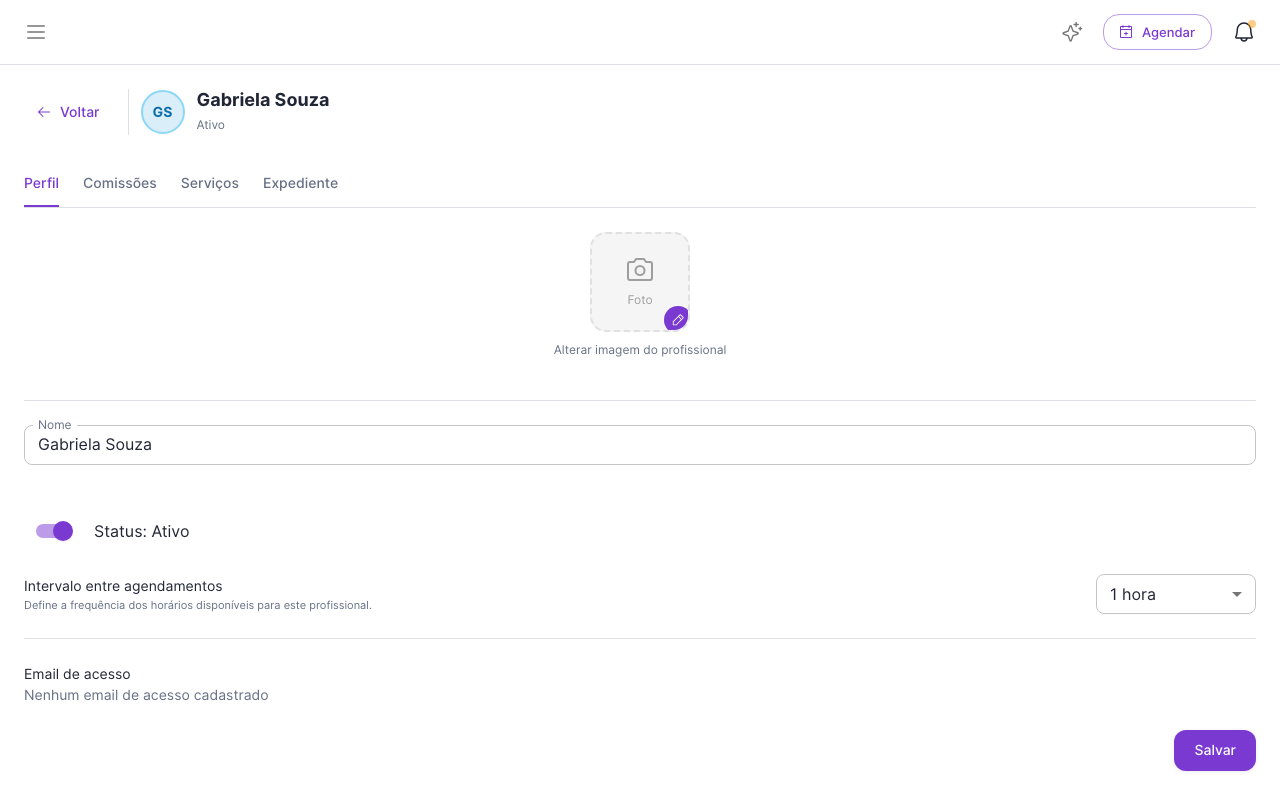Click the Foto upload placeholder
The width and height of the screenshot is (1280, 800).
coord(640,282)
